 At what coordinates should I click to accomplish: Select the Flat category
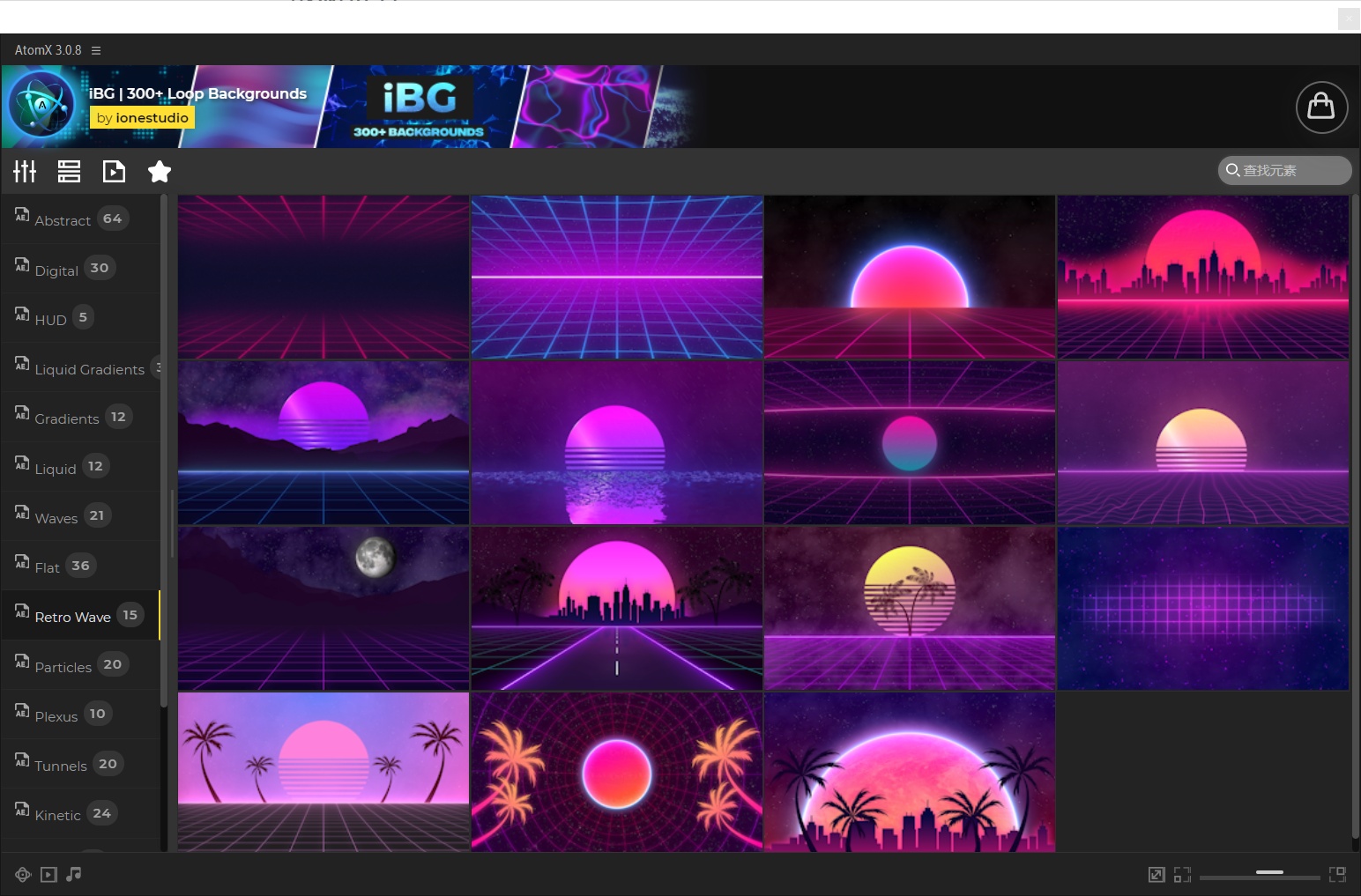coord(80,566)
